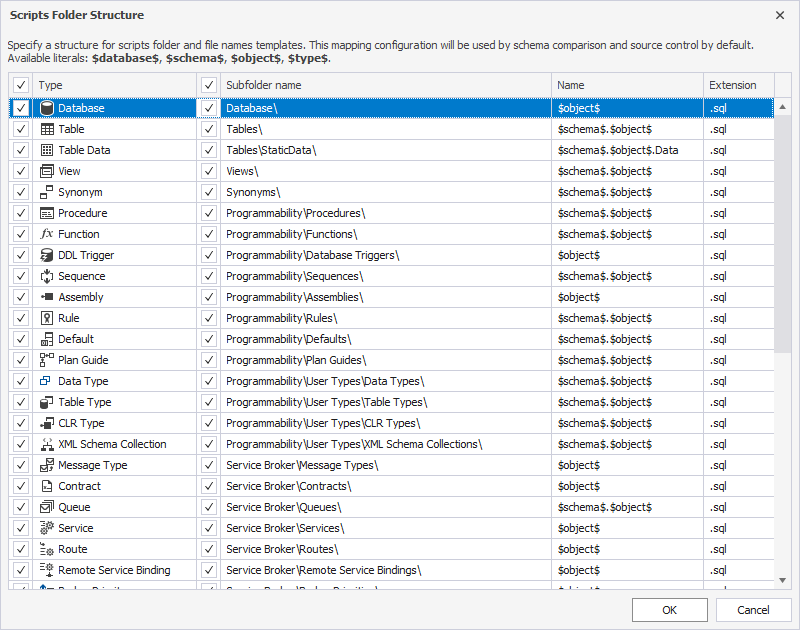Click the Service type icon
This screenshot has width=800, height=630.
coord(46,528)
